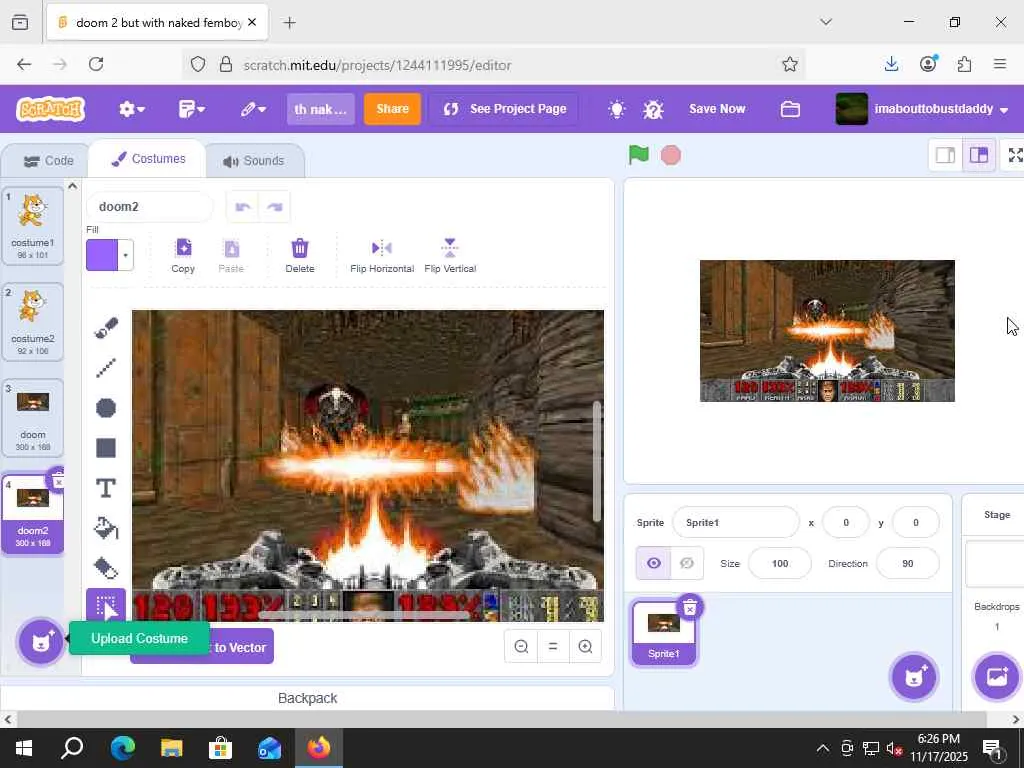Viewport: 1024px width, 768px height.
Task: Zoom in the costume canvas
Action: [x=585, y=647]
